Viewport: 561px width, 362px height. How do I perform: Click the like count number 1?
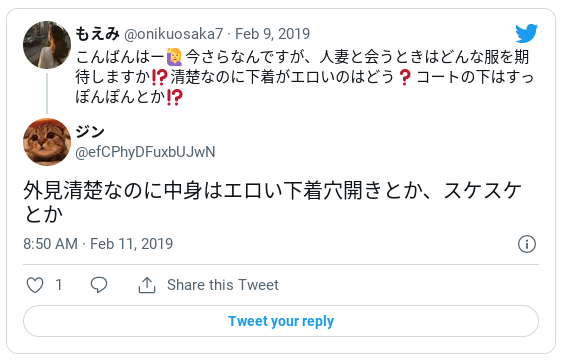pyautogui.click(x=59, y=285)
